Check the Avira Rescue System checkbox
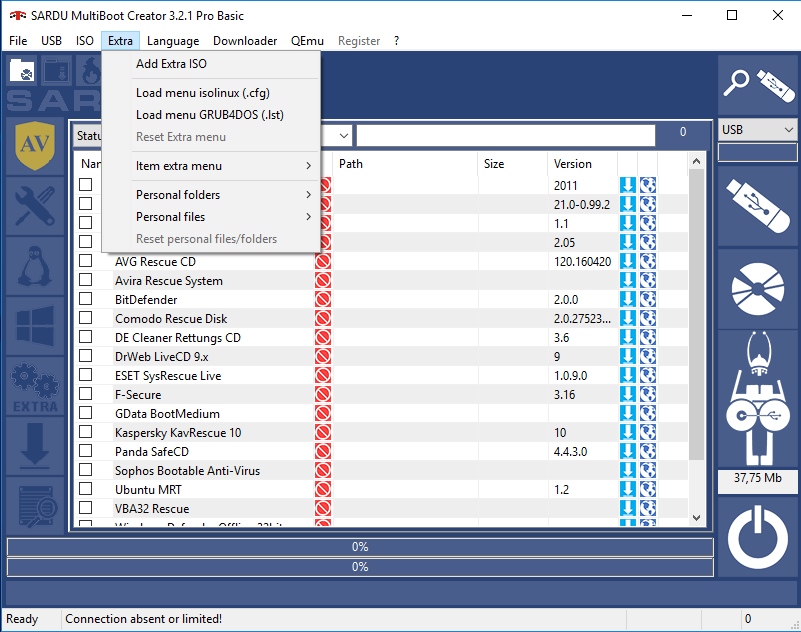 point(85,279)
